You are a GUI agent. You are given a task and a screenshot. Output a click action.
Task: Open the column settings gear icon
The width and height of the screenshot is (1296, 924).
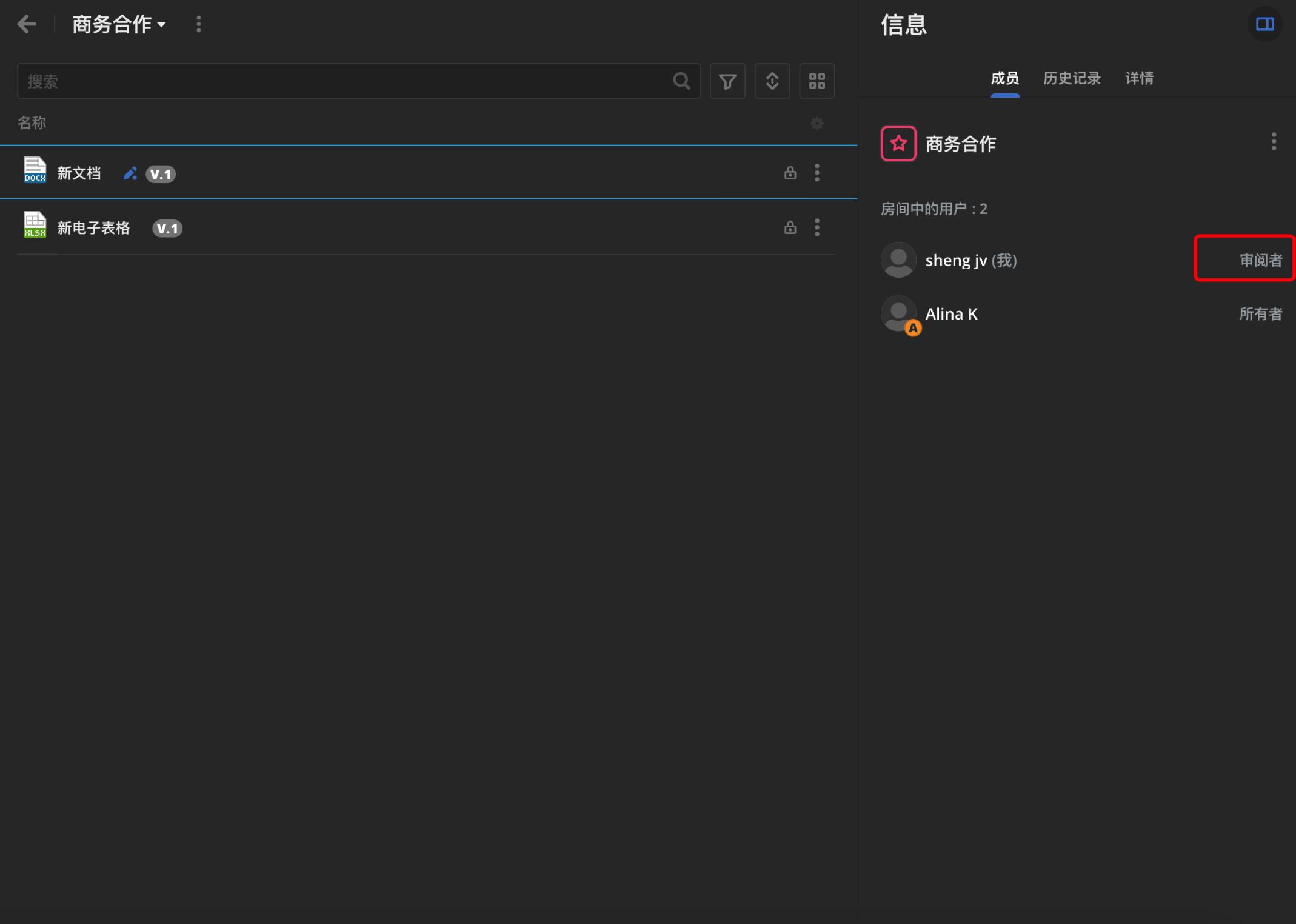[817, 124]
